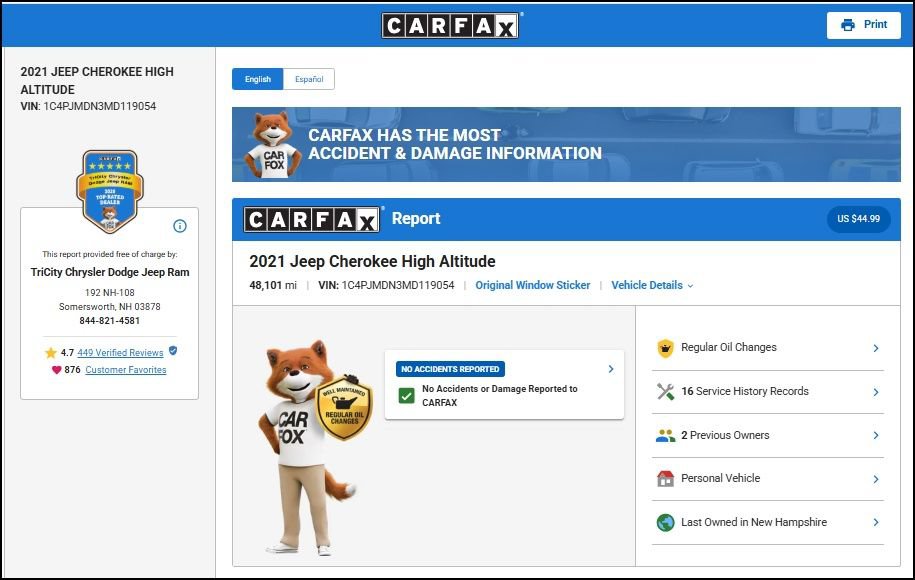Open the Original Window Sticker link
The width and height of the screenshot is (915, 580).
click(533, 285)
